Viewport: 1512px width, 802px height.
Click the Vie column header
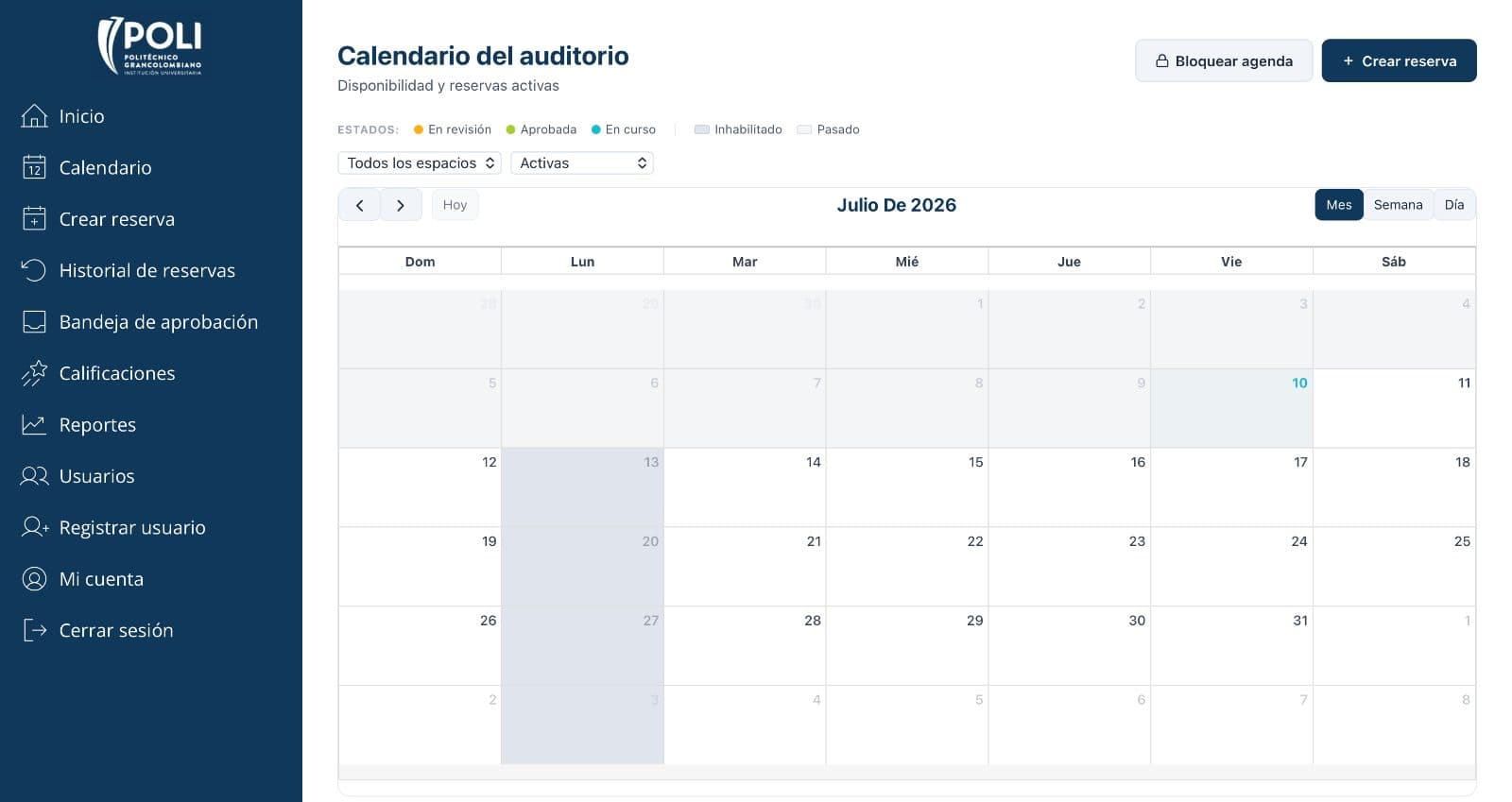click(x=1231, y=262)
